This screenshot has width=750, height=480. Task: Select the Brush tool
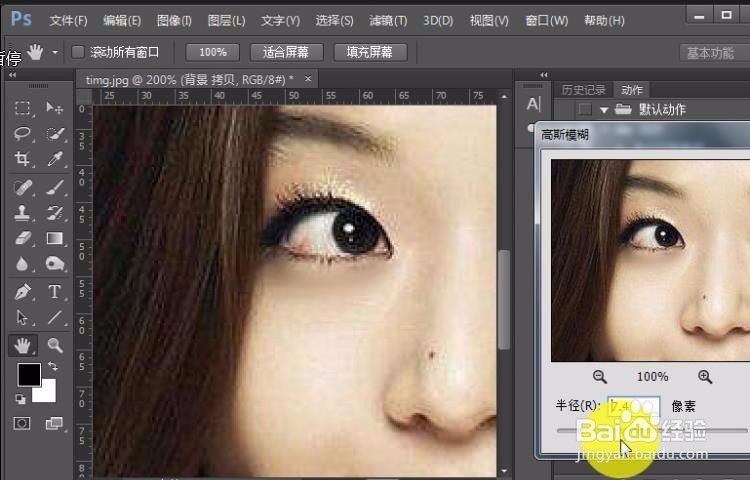[55, 187]
